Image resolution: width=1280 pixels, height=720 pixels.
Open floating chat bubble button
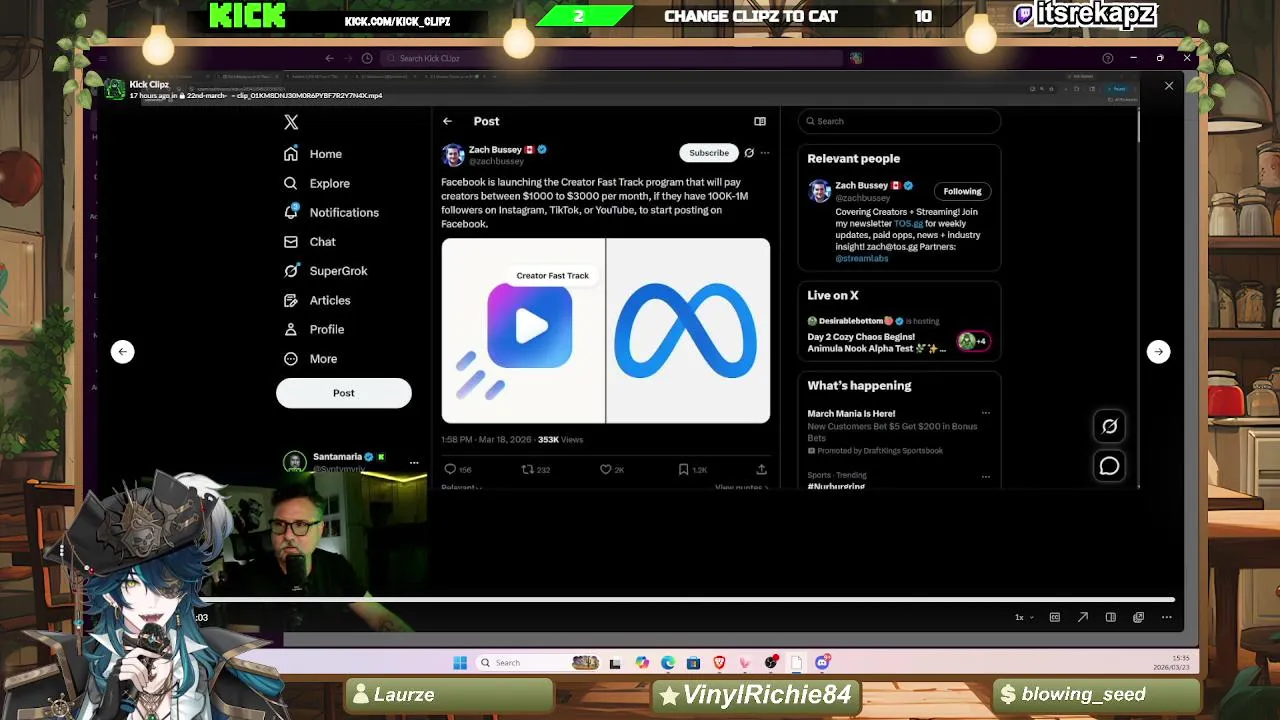point(1109,466)
